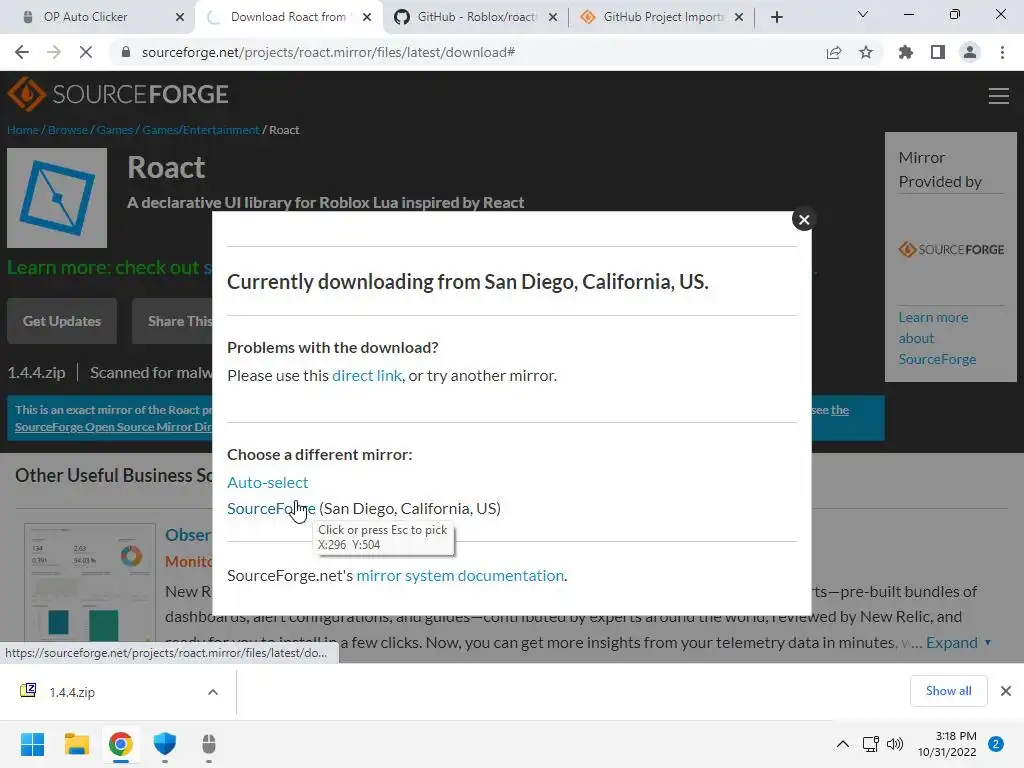Go forward in browser history
The height and width of the screenshot is (768, 1024).
click(54, 52)
